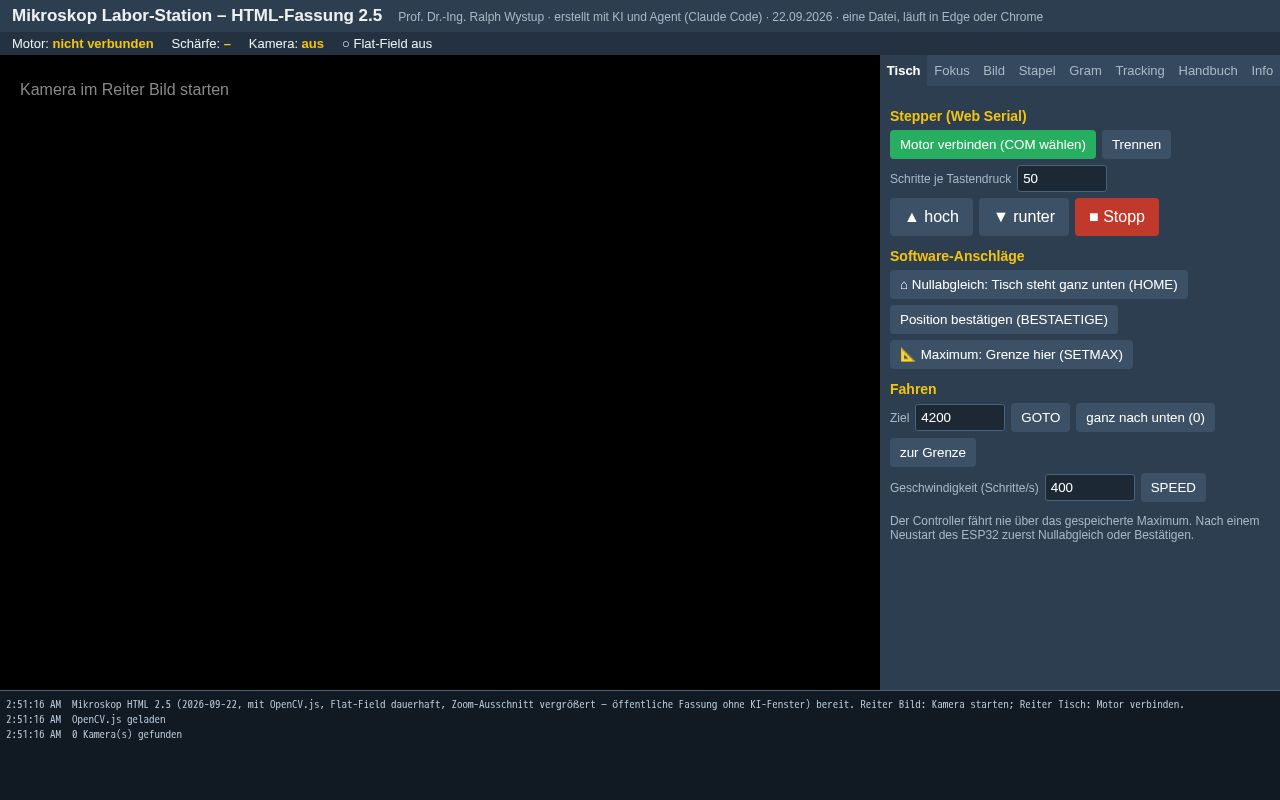
Task: Click the SPEED button
Action: [1173, 487]
